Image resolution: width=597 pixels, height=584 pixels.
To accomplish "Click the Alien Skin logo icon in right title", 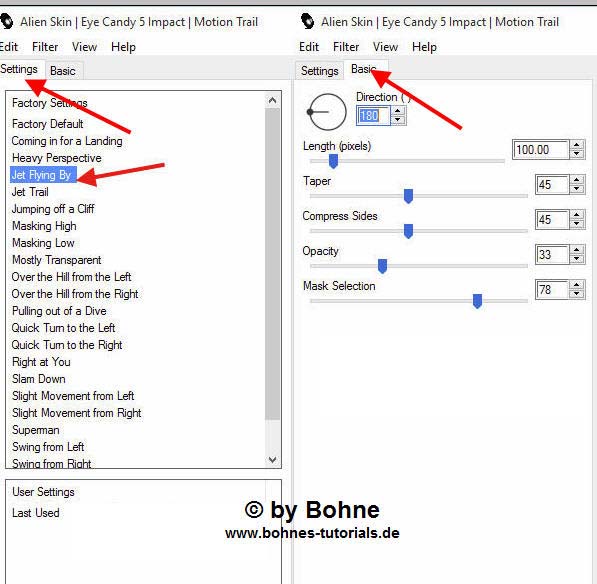I will 308,21.
